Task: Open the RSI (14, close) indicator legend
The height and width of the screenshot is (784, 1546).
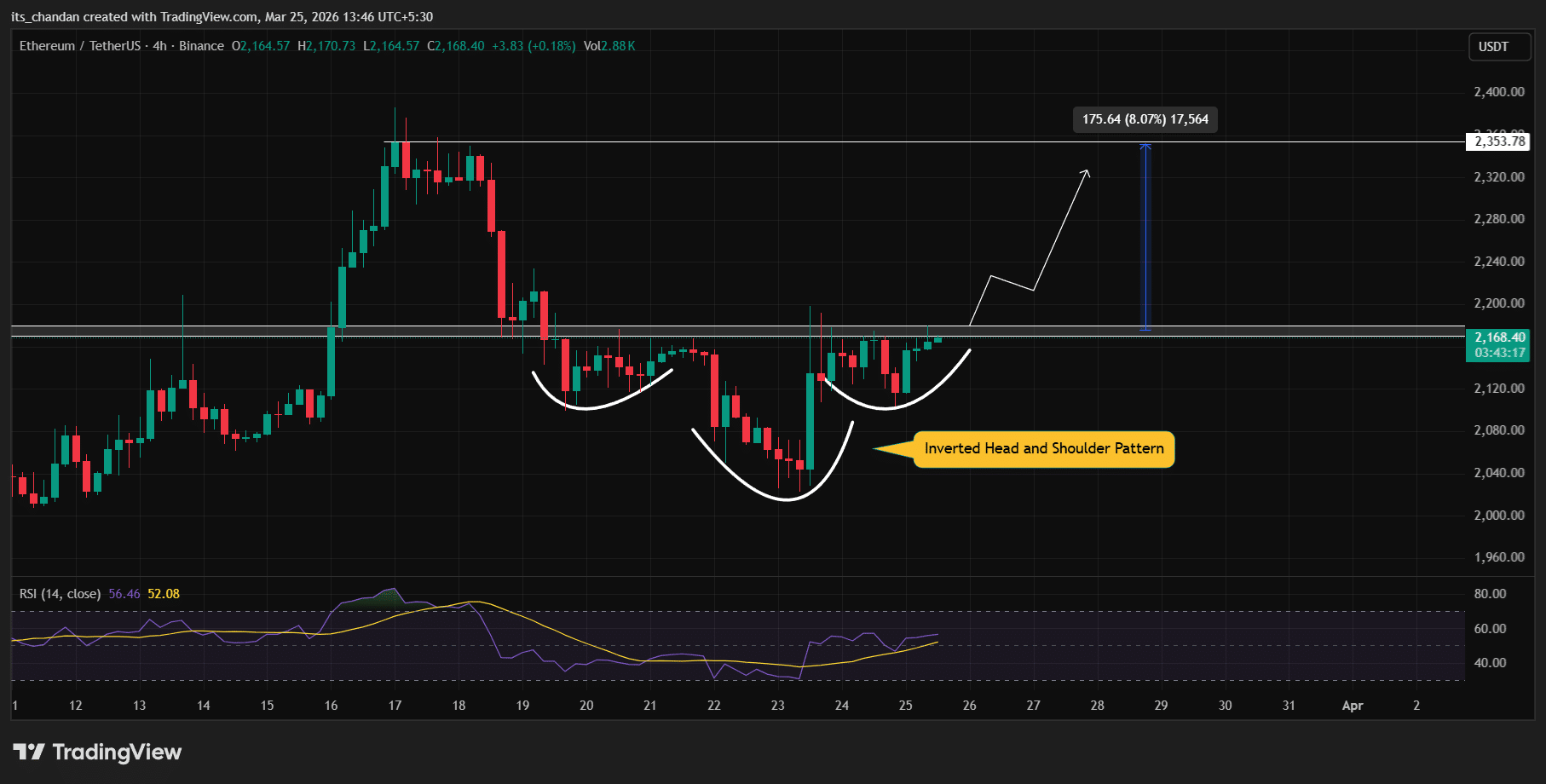Action: (x=60, y=594)
